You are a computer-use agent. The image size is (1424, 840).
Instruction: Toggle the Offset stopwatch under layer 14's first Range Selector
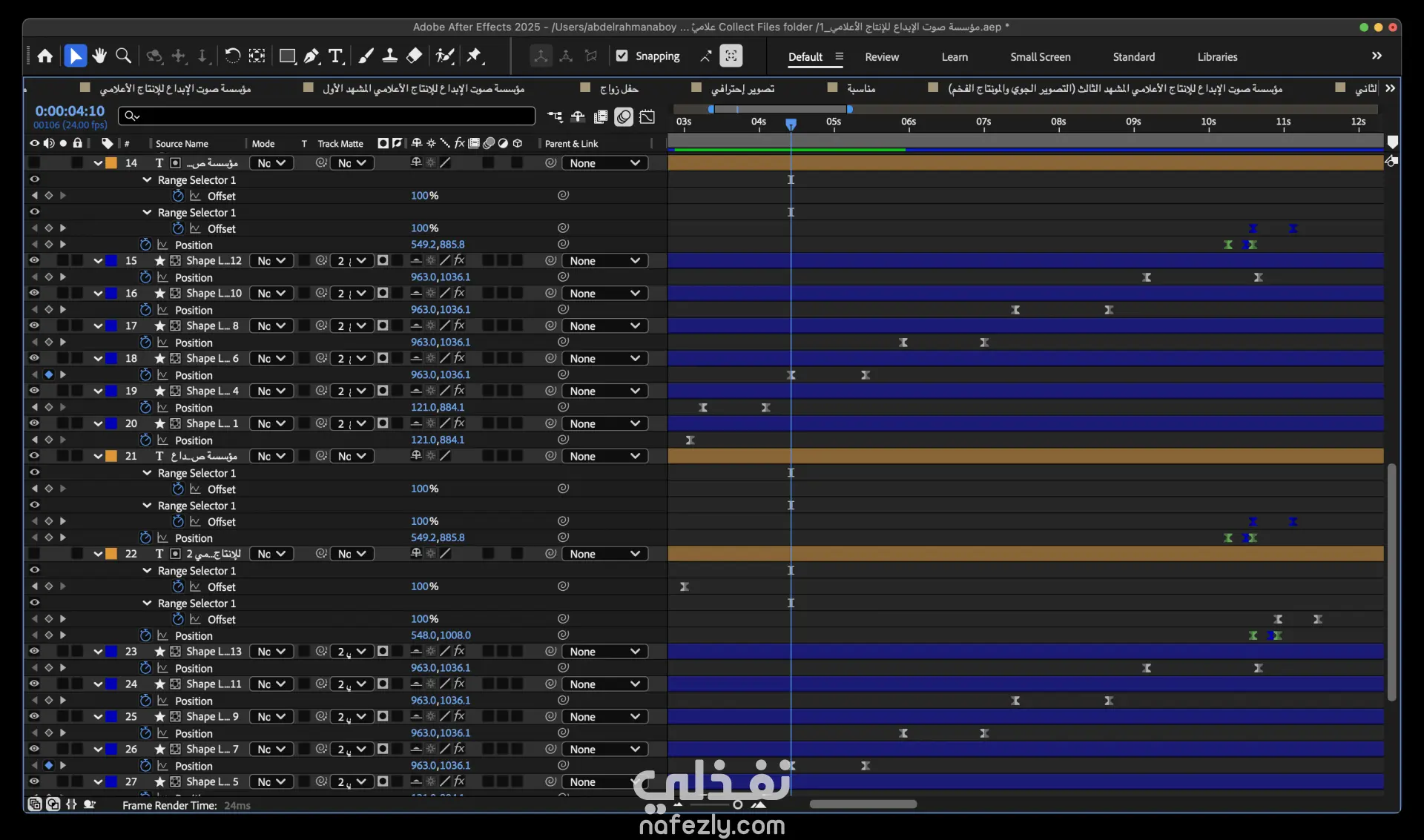tap(178, 196)
